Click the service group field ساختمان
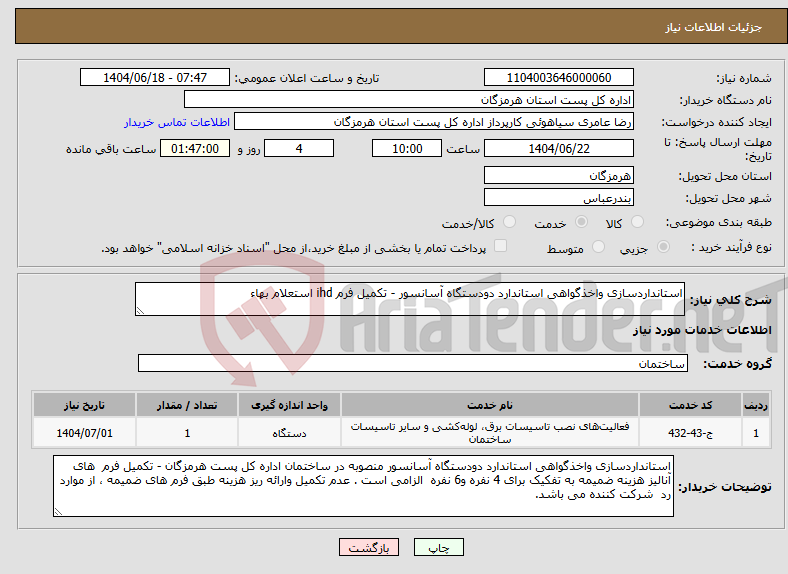 413,363
